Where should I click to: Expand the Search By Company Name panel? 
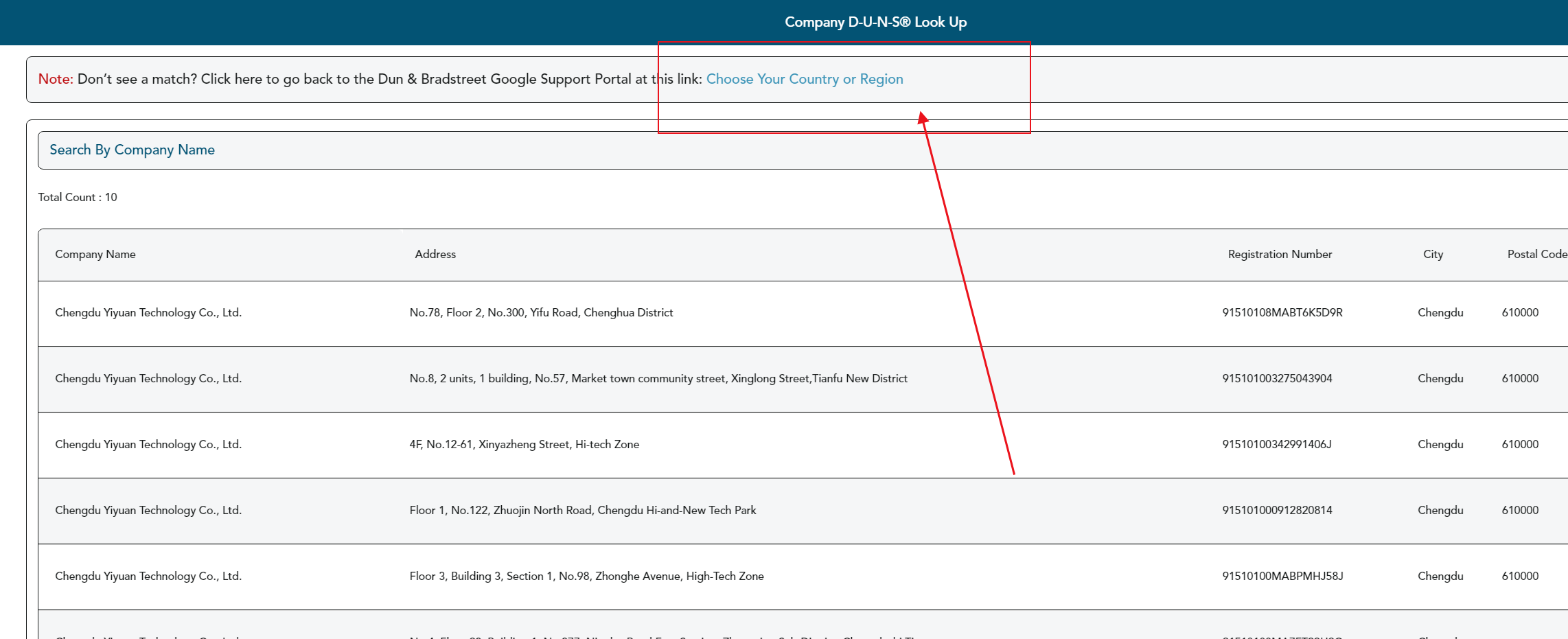point(803,150)
